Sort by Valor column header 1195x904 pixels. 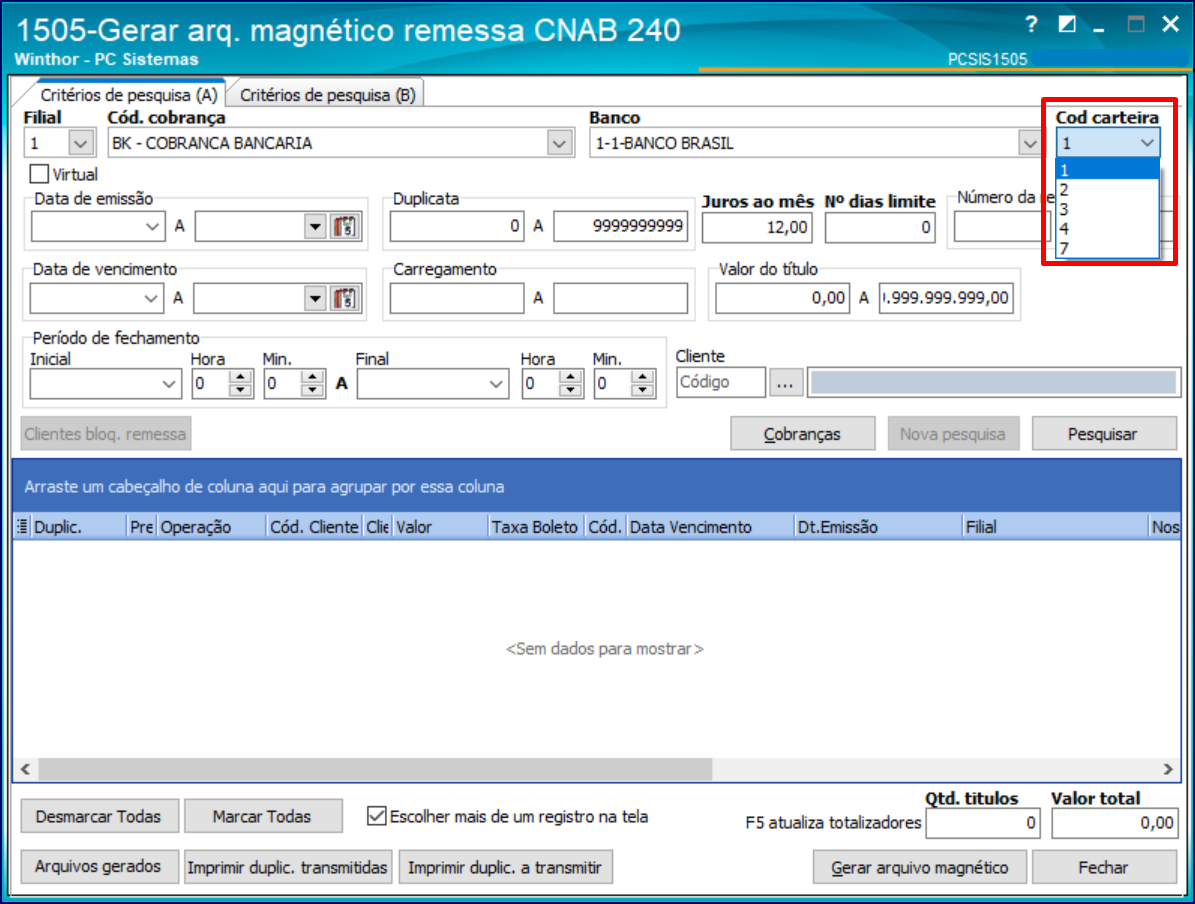point(439,527)
